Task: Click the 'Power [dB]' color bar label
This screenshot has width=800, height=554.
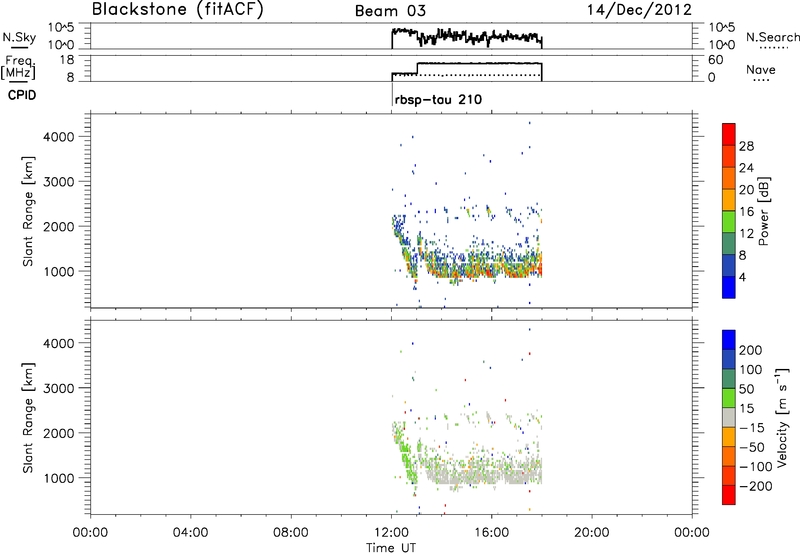Action: click(763, 211)
